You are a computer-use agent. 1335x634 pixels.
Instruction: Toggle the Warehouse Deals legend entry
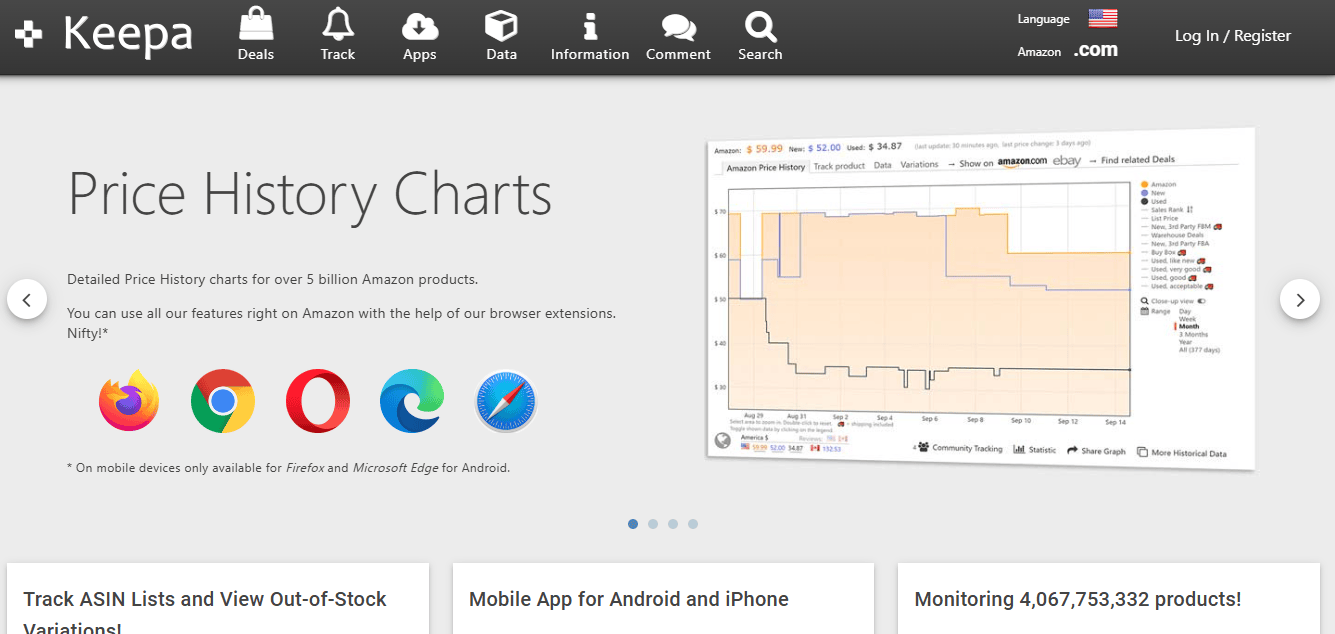1173,235
